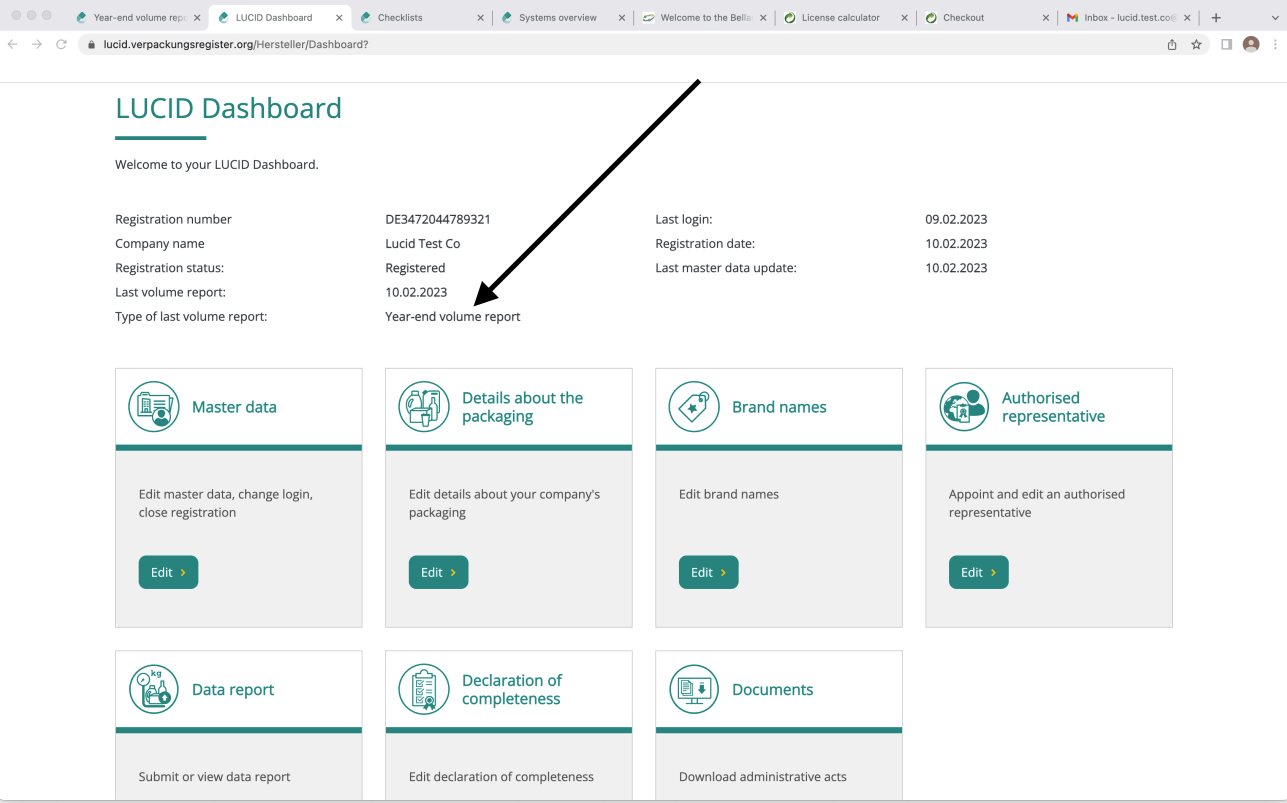Open a new browser tab with plus

(x=1216, y=18)
